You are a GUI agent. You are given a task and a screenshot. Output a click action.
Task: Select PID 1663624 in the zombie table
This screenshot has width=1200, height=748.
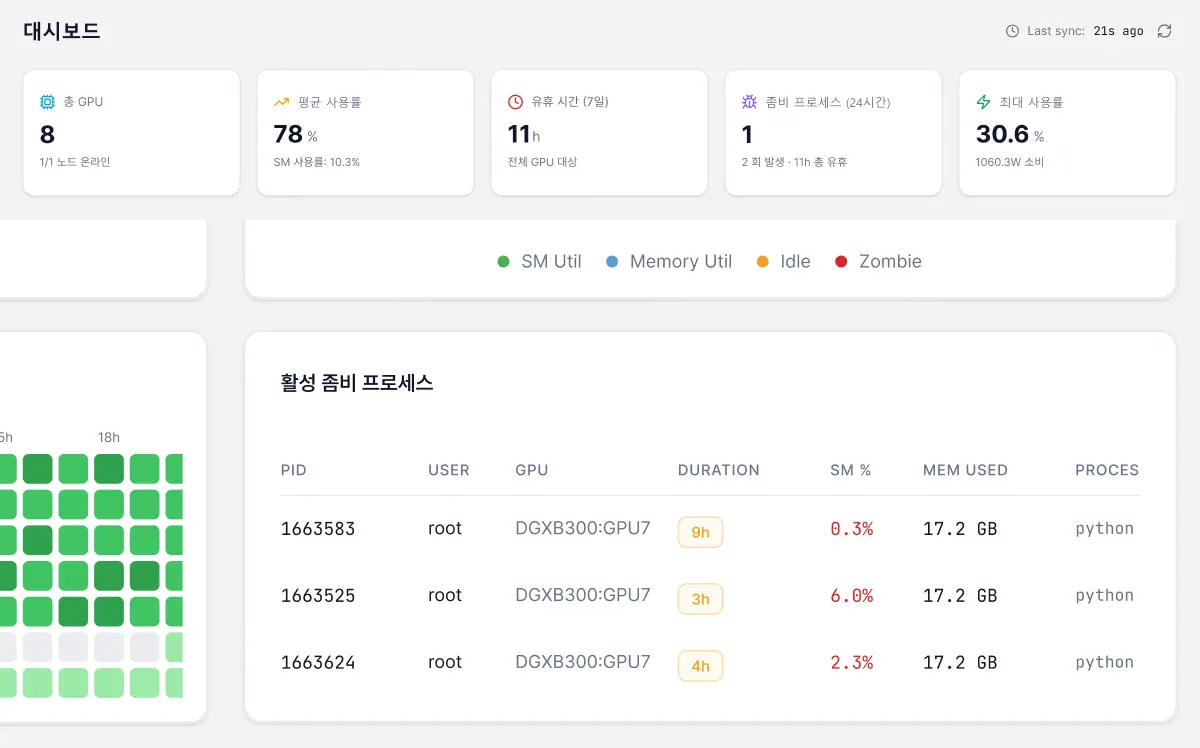tap(318, 662)
